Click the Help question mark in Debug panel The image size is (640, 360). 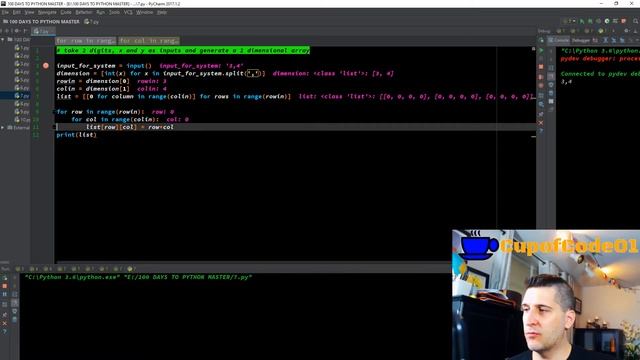541,130
